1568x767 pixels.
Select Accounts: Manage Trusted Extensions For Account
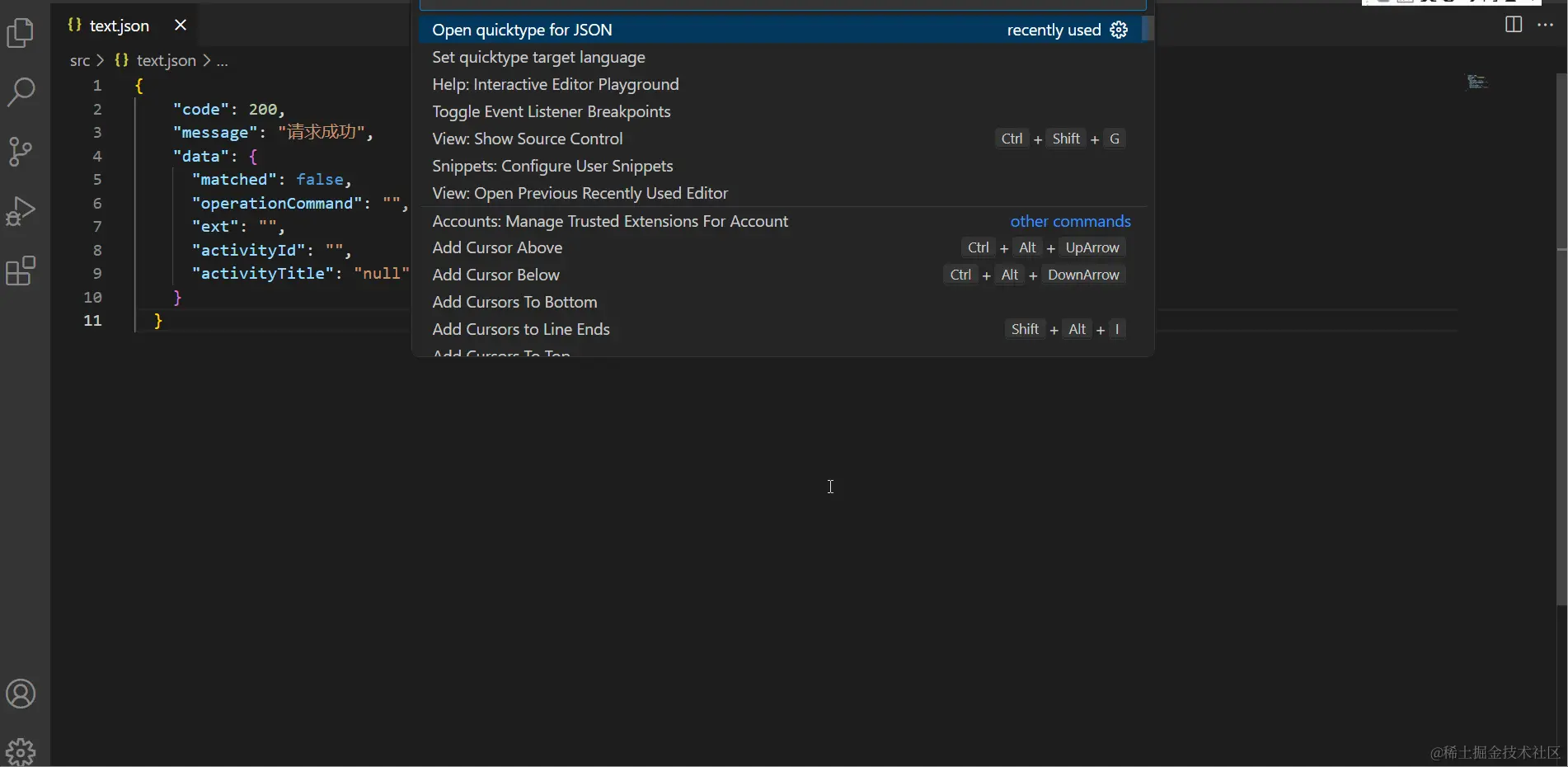click(x=780, y=221)
